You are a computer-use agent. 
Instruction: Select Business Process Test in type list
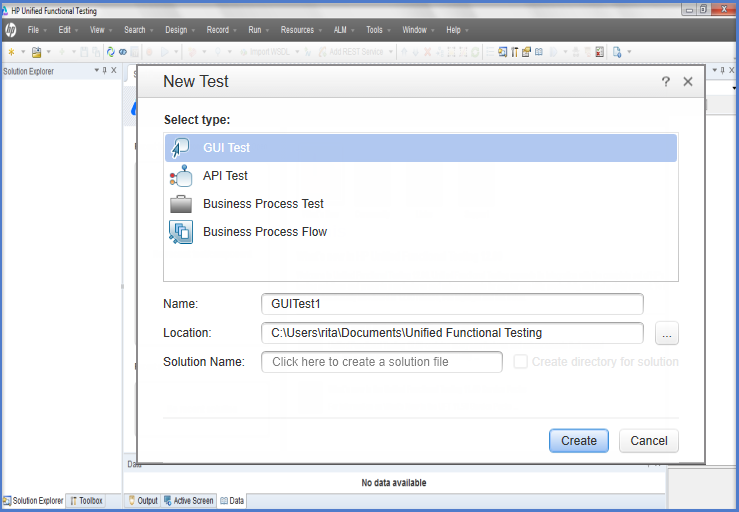(x=421, y=204)
